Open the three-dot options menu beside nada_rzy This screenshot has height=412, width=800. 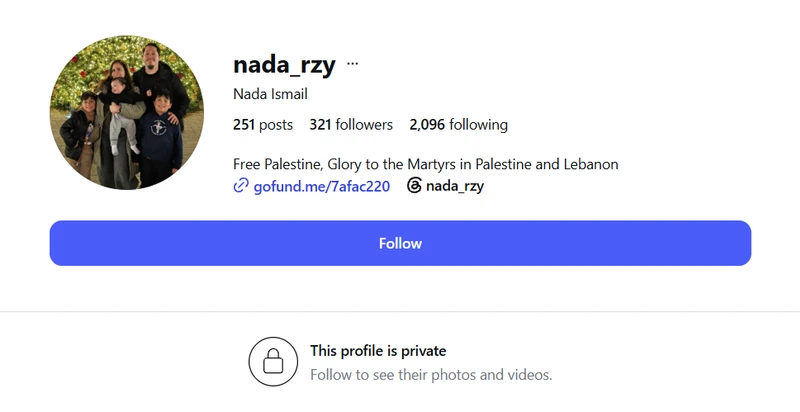pos(352,64)
